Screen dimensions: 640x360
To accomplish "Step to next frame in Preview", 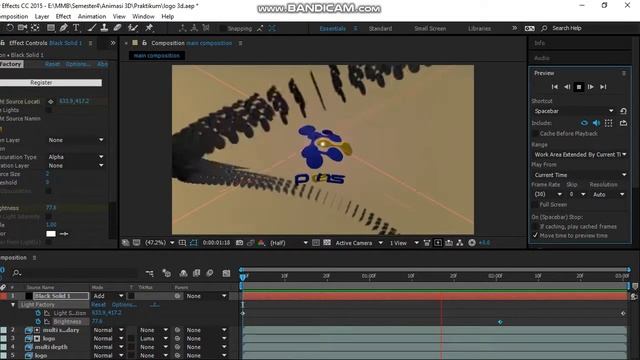I will (x=591, y=87).
